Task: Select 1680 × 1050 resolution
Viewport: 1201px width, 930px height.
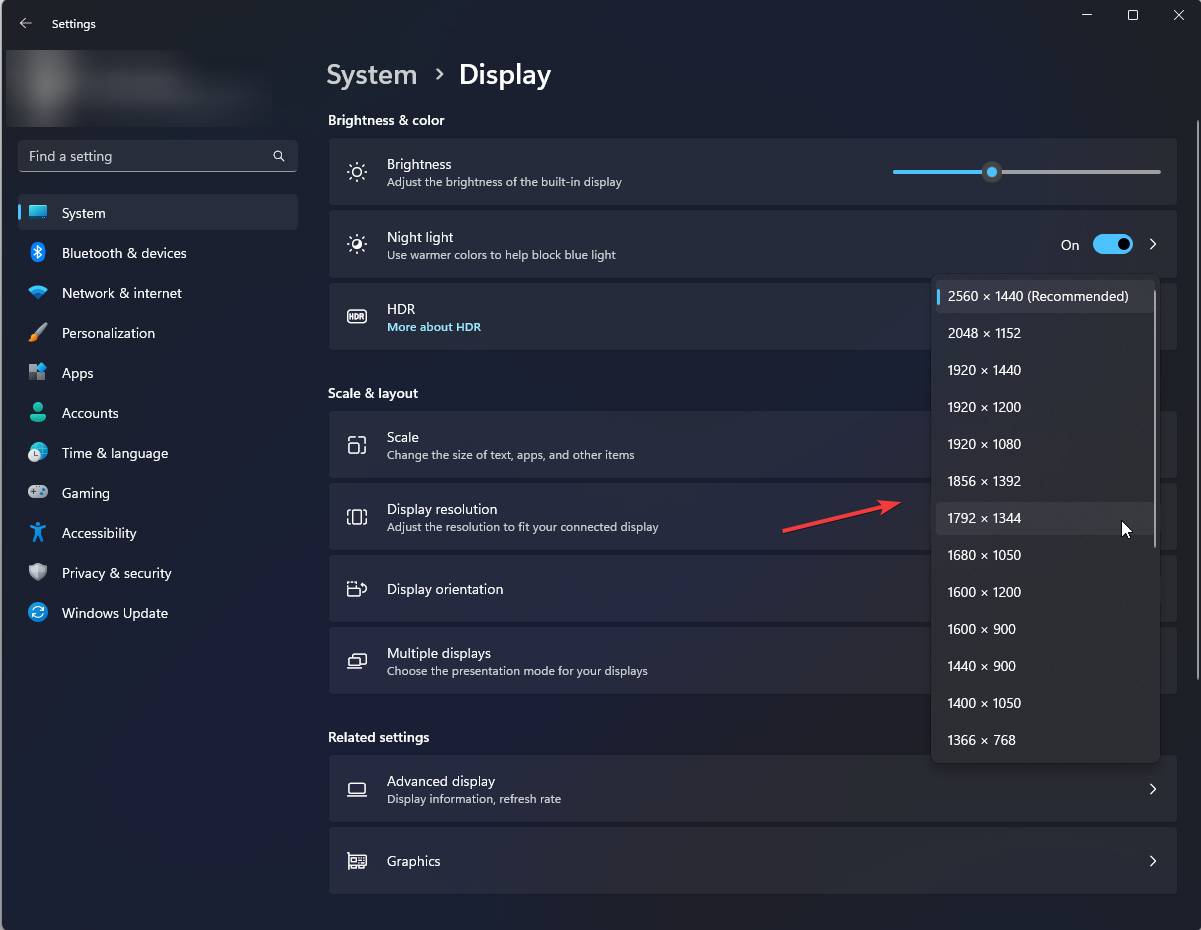Action: tap(1044, 555)
